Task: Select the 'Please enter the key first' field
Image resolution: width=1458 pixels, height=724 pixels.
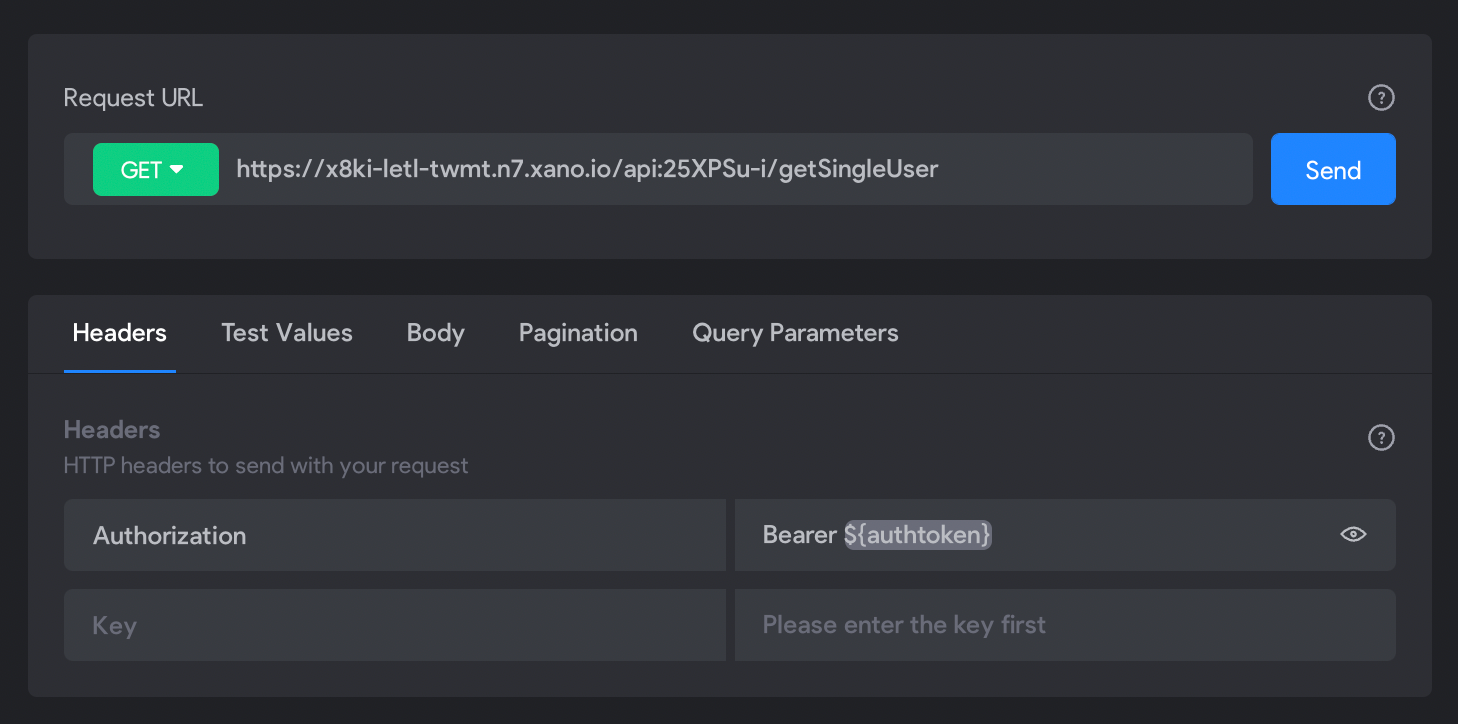Action: pyautogui.click(x=1065, y=625)
